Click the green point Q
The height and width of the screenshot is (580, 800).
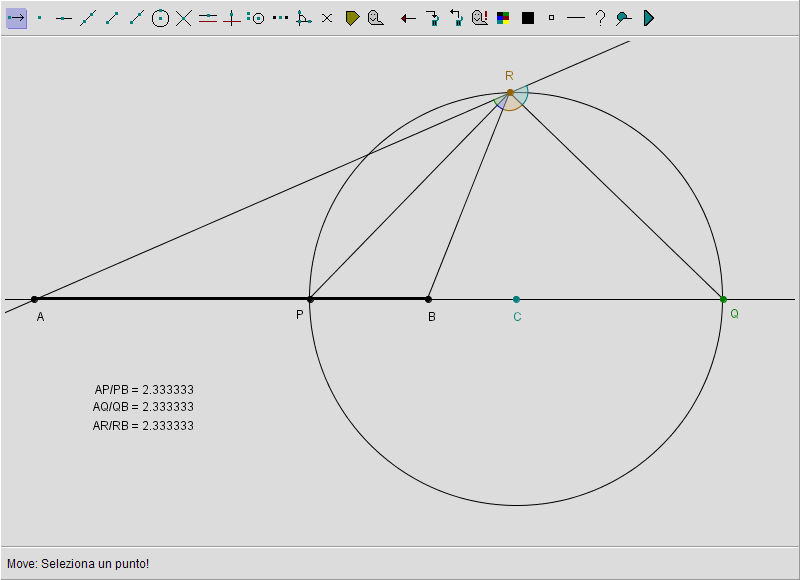pyautogui.click(x=723, y=299)
